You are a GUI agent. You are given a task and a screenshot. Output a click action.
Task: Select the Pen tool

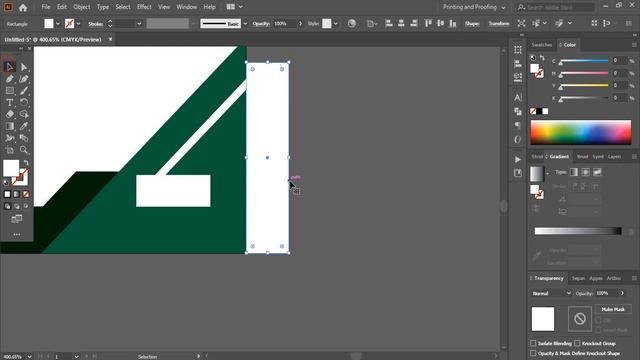tap(9, 79)
